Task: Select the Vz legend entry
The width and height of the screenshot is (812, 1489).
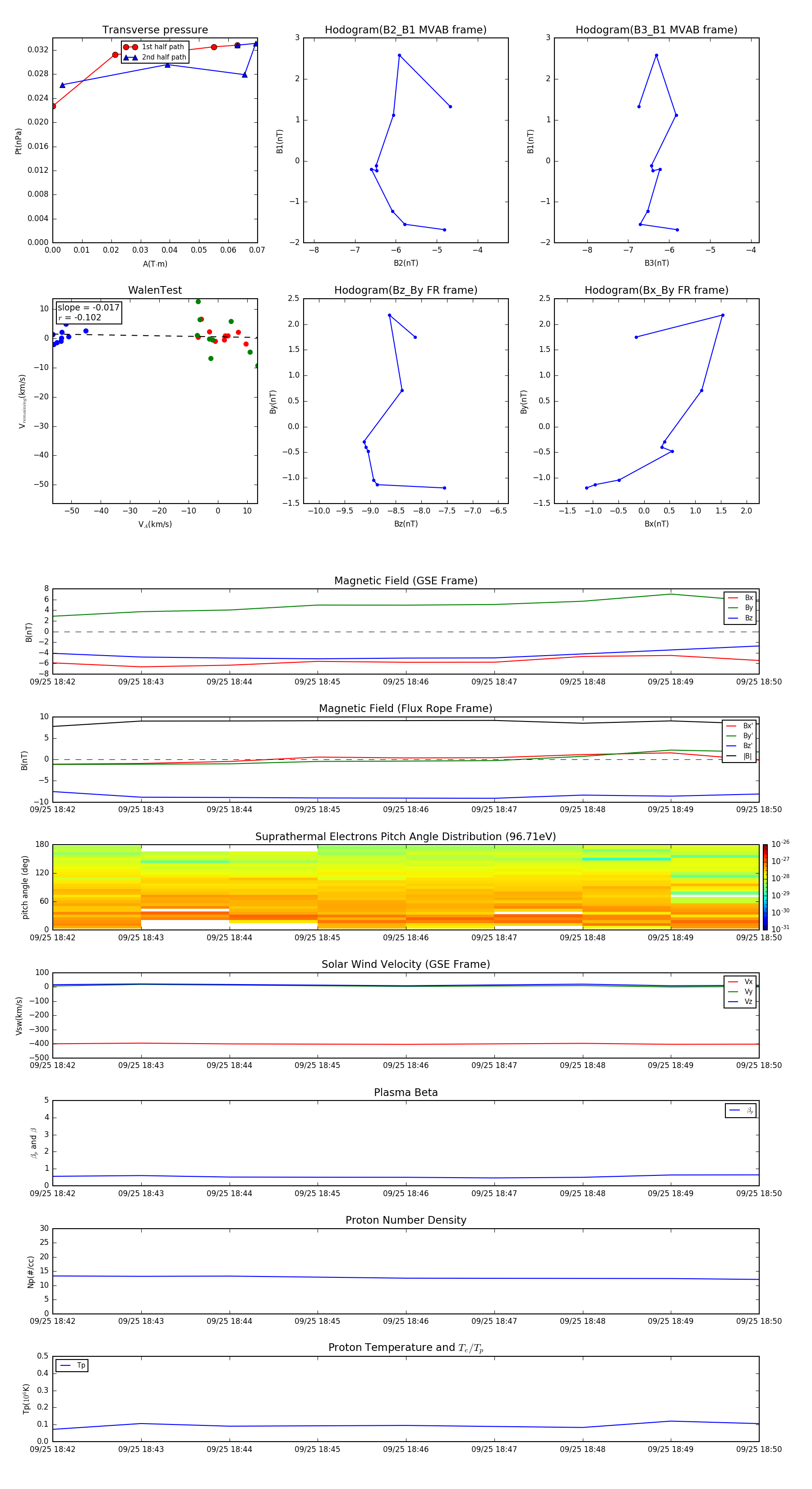Action: (740, 1002)
